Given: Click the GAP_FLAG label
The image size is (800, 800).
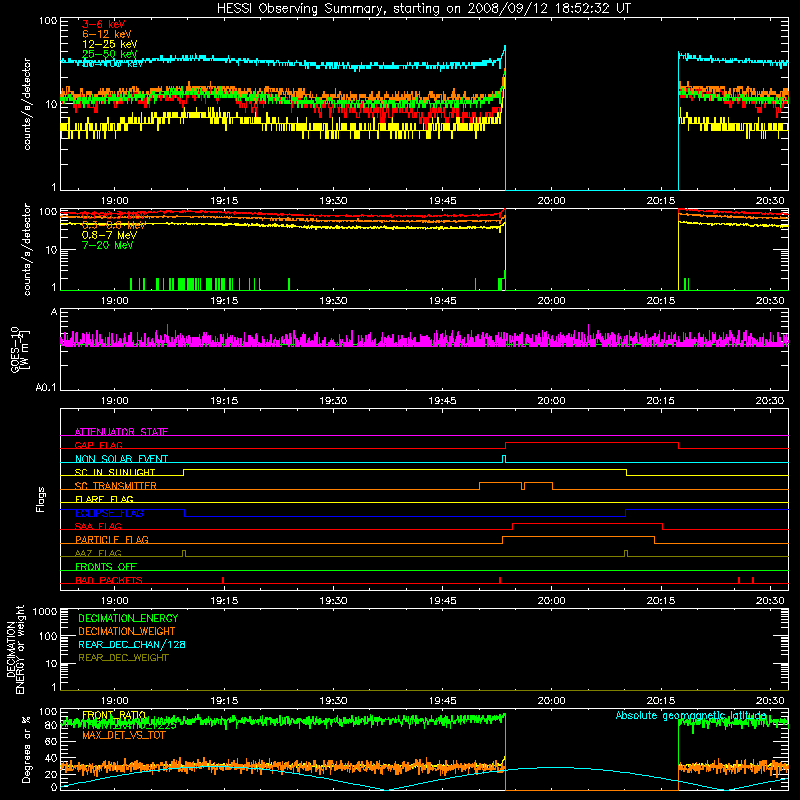Looking at the screenshot, I should (98, 445).
